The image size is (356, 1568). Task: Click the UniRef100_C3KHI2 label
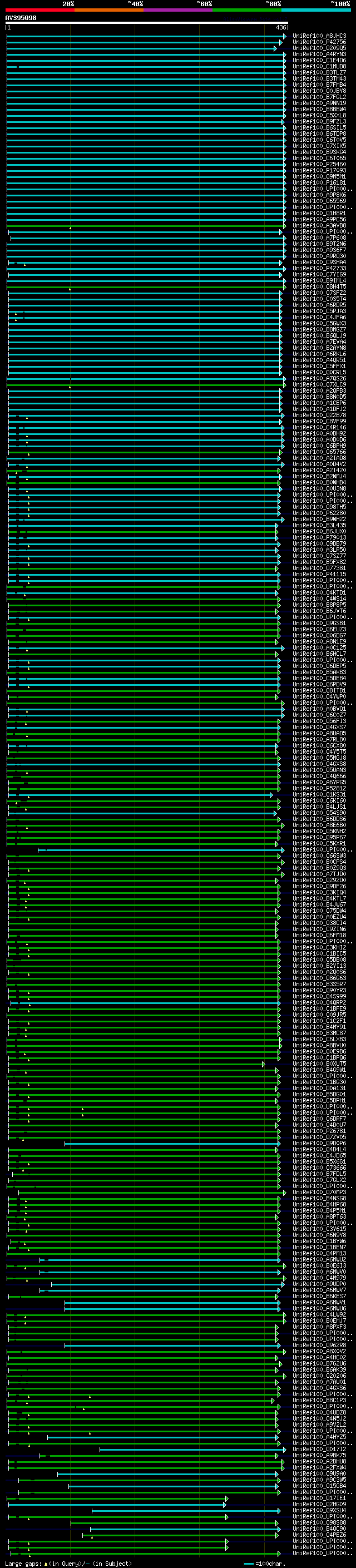[x=319, y=947]
